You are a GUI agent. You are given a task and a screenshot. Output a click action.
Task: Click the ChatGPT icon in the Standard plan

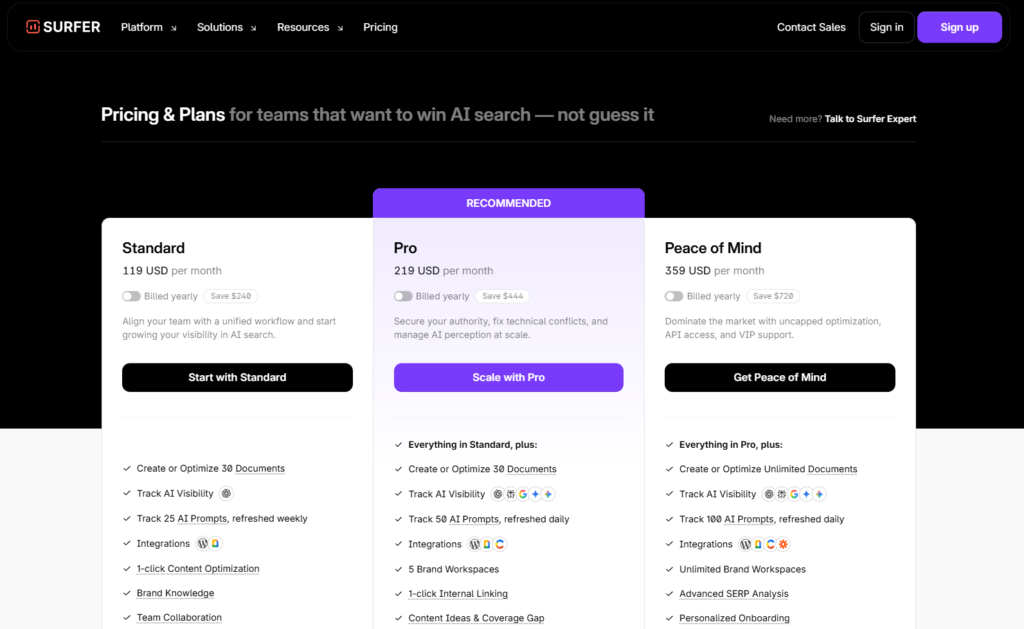tap(226, 493)
